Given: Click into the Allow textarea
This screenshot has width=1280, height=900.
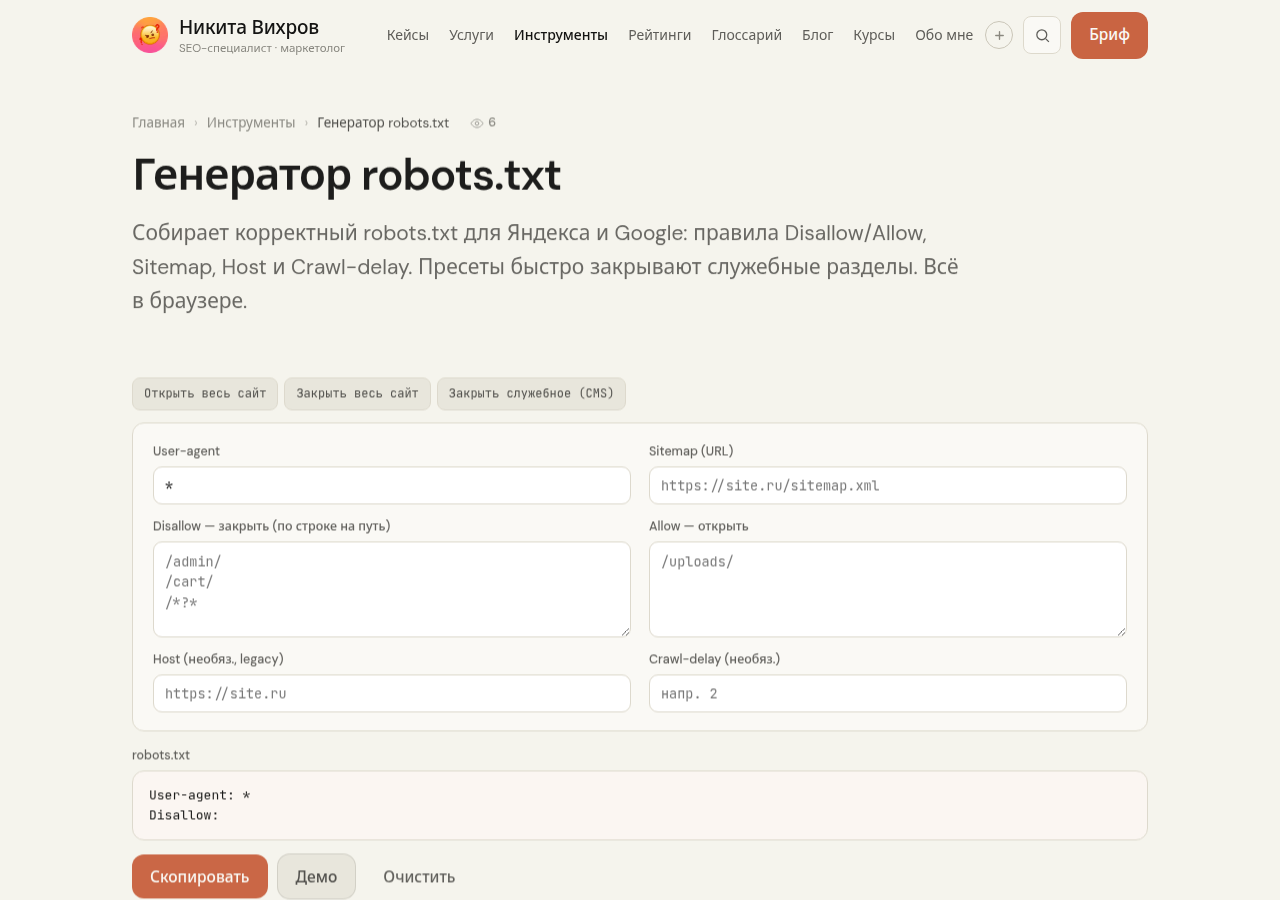Looking at the screenshot, I should tap(888, 589).
